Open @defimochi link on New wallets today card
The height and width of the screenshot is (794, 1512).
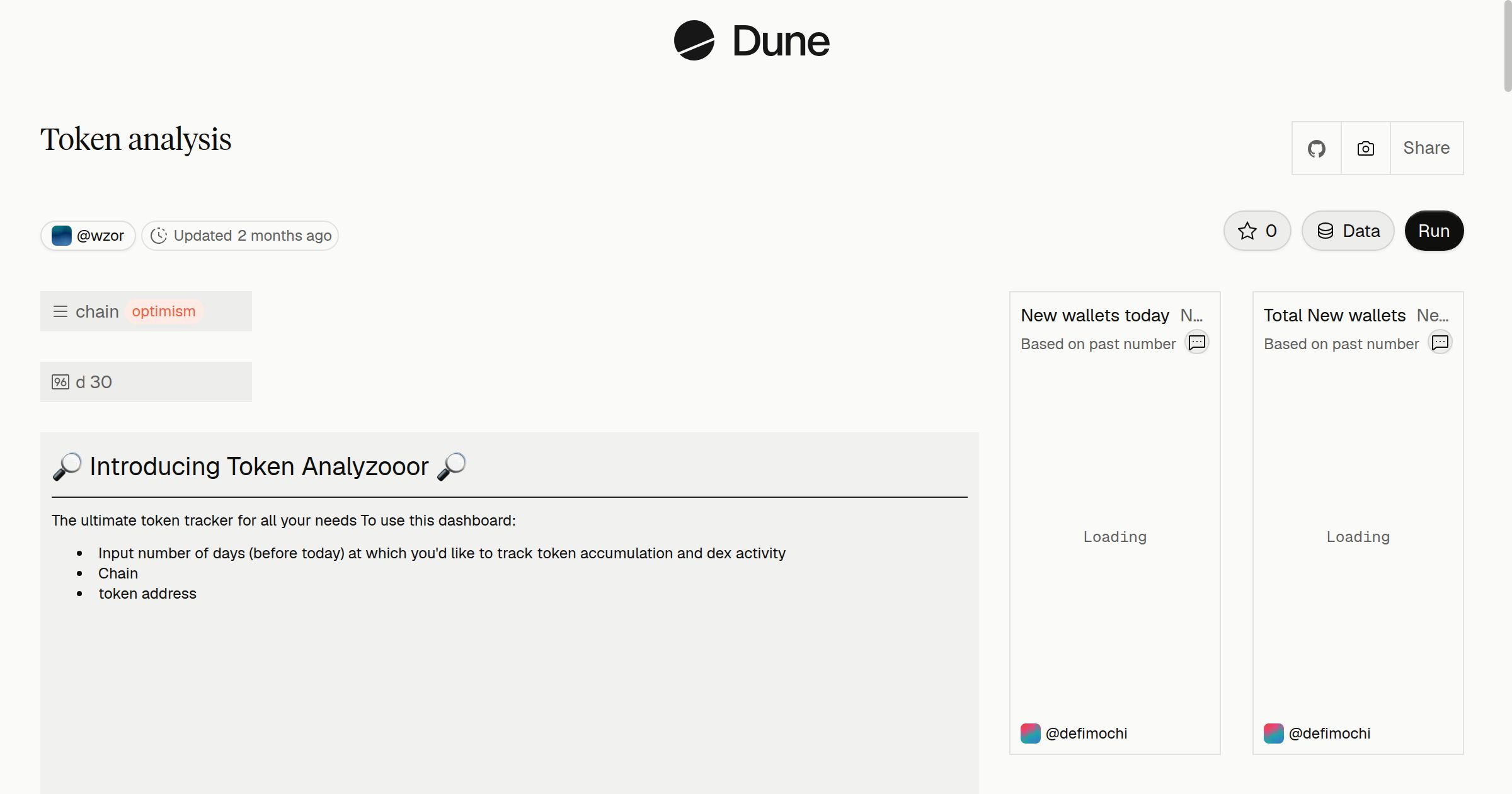click(x=1086, y=734)
